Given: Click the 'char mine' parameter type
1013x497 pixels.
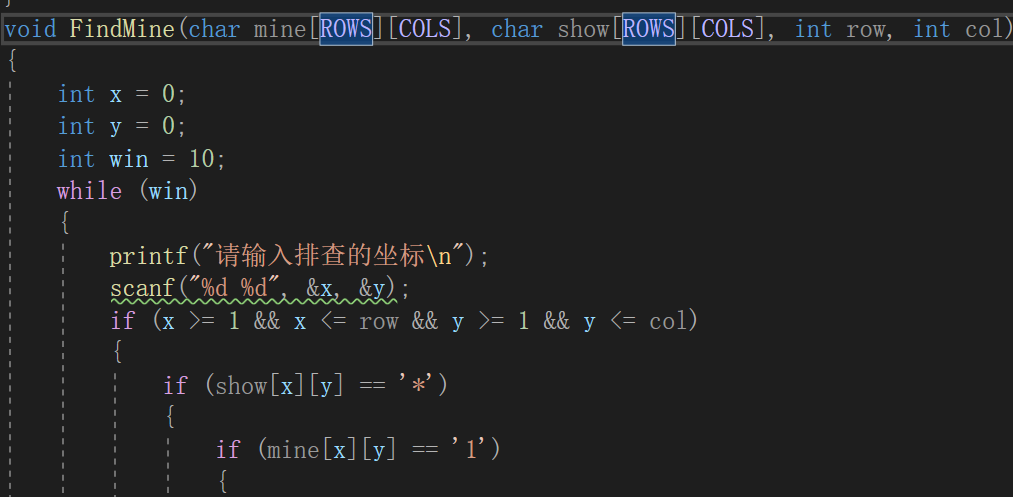Looking at the screenshot, I should click(x=247, y=29).
